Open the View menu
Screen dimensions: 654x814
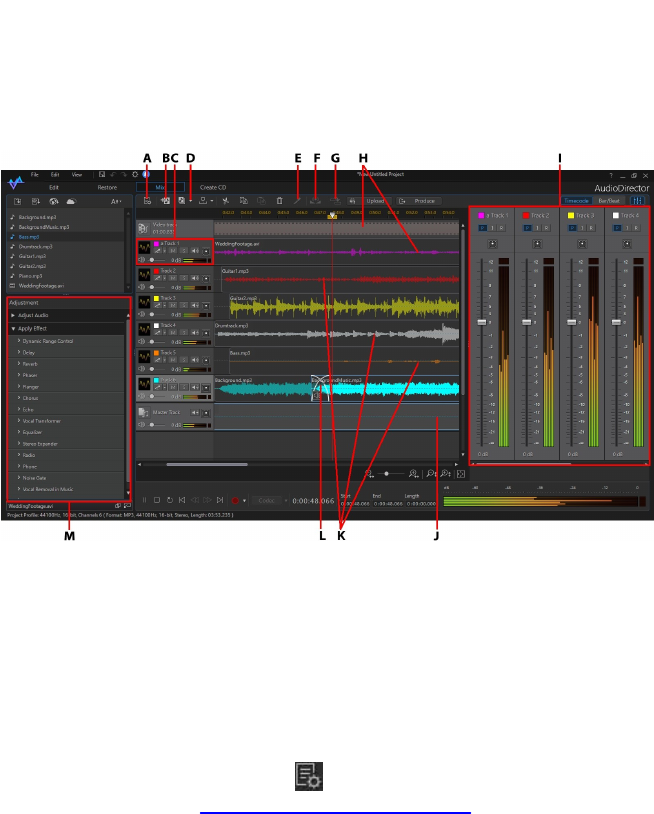[x=77, y=175]
